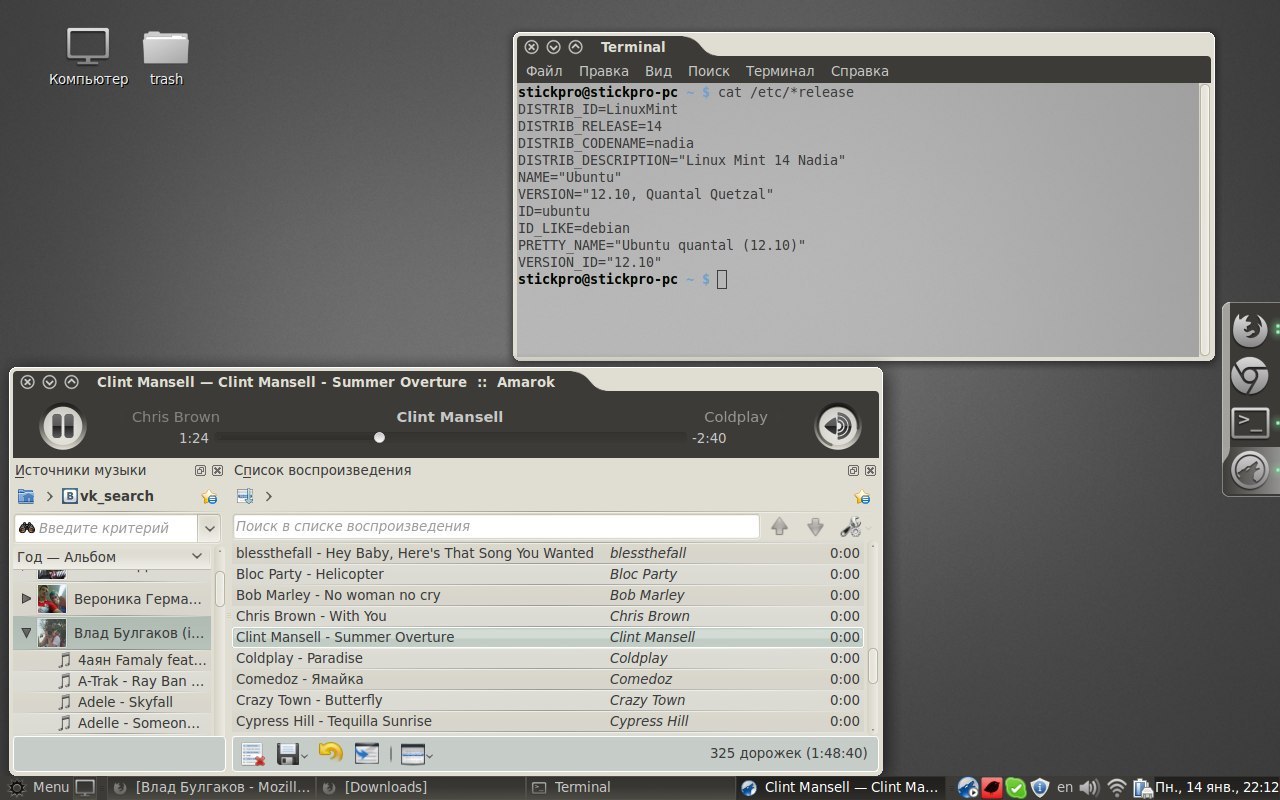The height and width of the screenshot is (800, 1280).
Task: Open playlist layout dropdown in the bottom toolbar
Action: click(416, 754)
